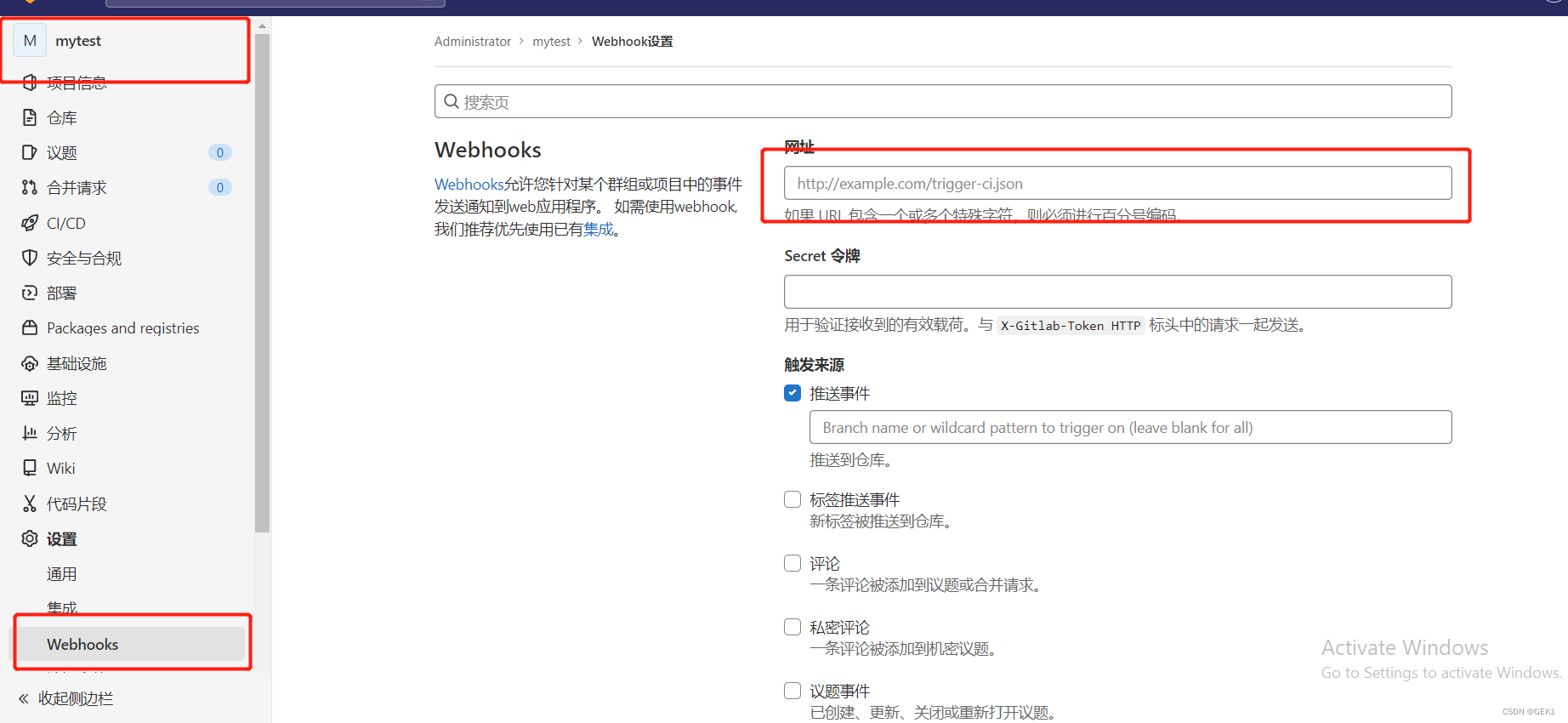Click the X-Gitlab-Token HTTP code text
This screenshot has height=723, width=1568.
1071,325
